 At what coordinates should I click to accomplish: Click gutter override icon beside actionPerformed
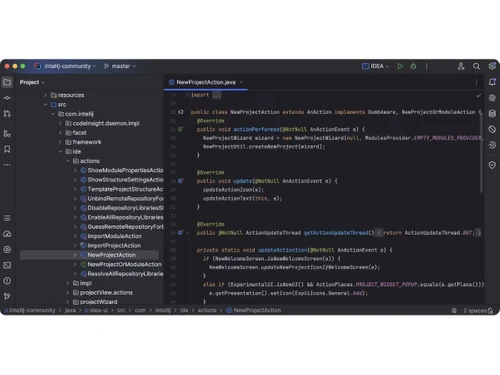tap(181, 129)
